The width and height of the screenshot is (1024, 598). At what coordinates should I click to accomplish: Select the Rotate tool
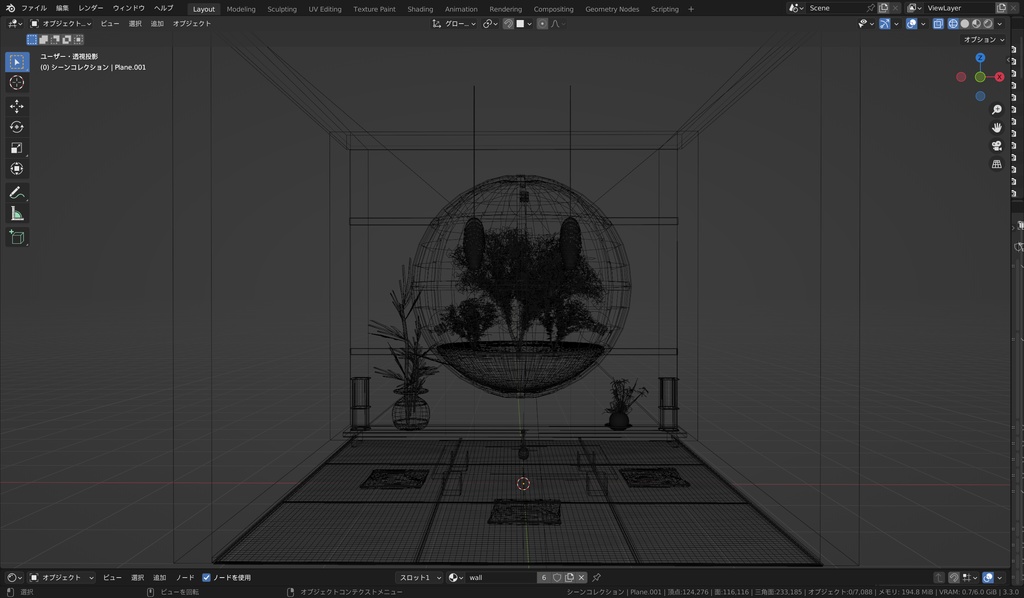17,127
